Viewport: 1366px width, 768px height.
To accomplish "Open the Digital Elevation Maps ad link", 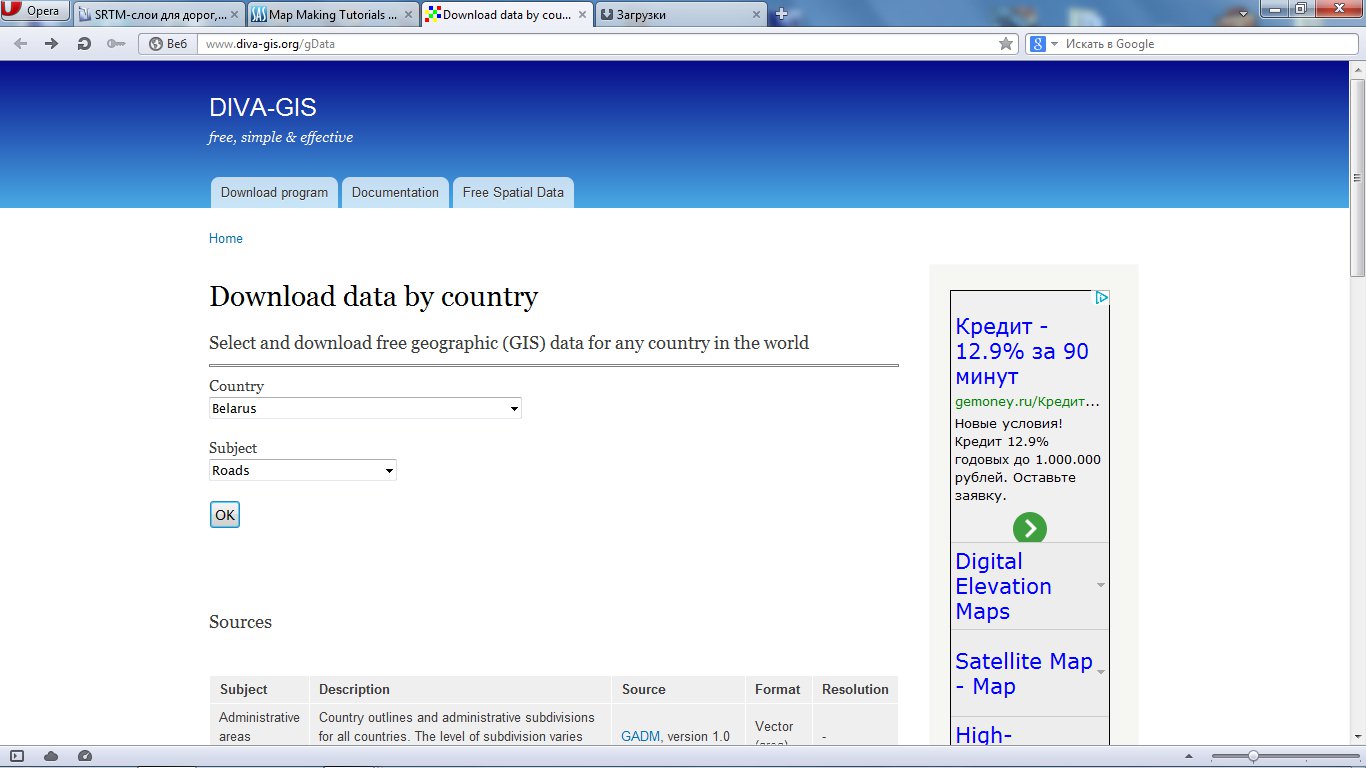I will [x=1003, y=586].
